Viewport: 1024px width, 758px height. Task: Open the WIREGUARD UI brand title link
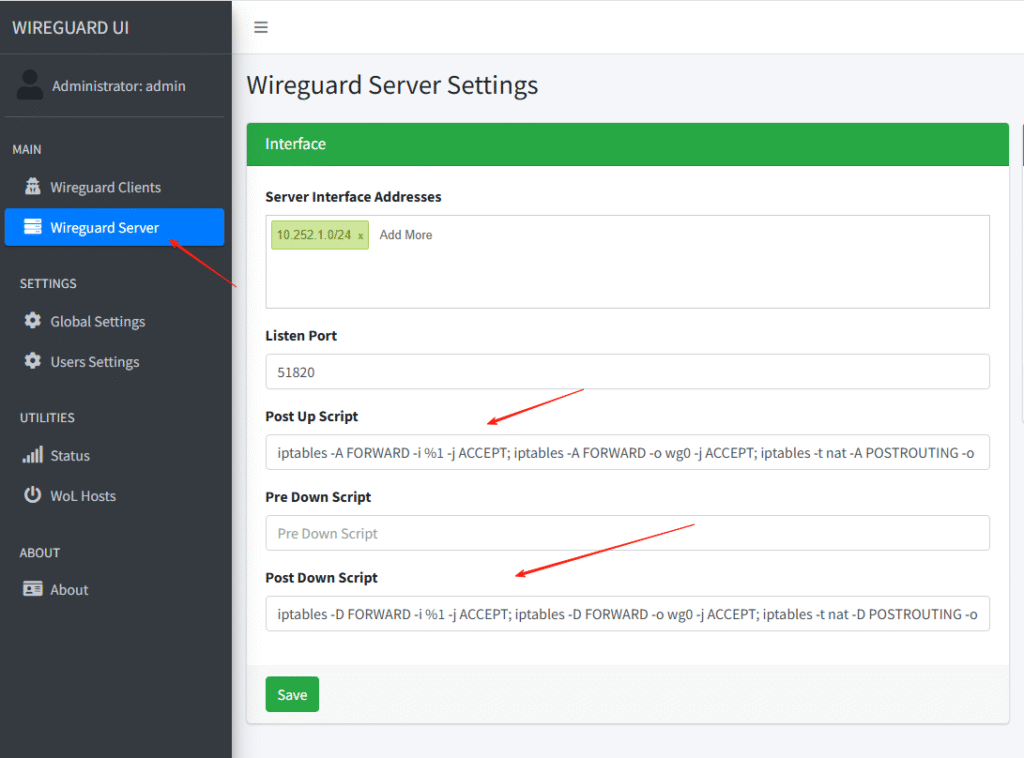[x=70, y=27]
